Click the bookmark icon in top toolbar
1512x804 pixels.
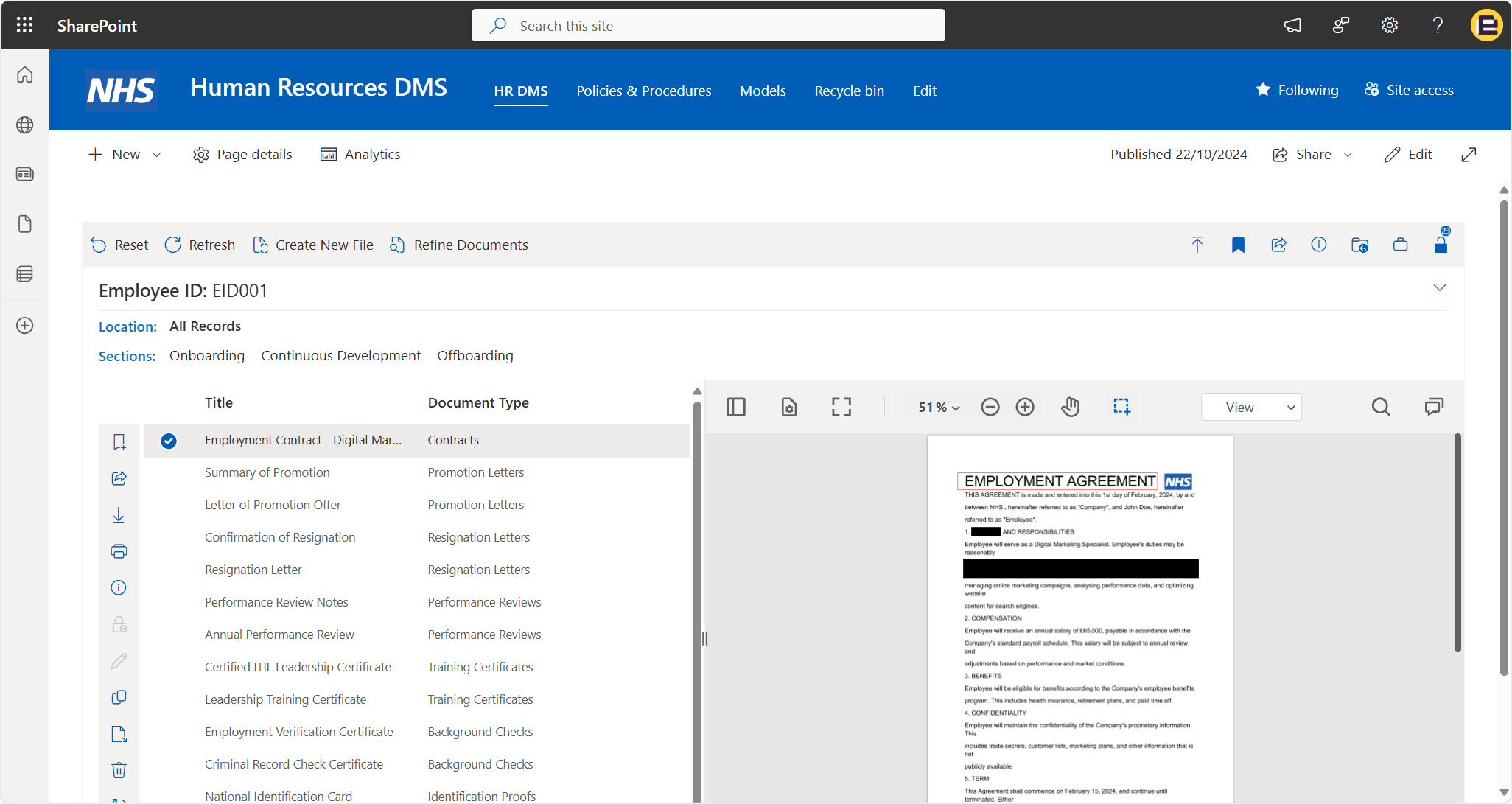(x=1238, y=245)
